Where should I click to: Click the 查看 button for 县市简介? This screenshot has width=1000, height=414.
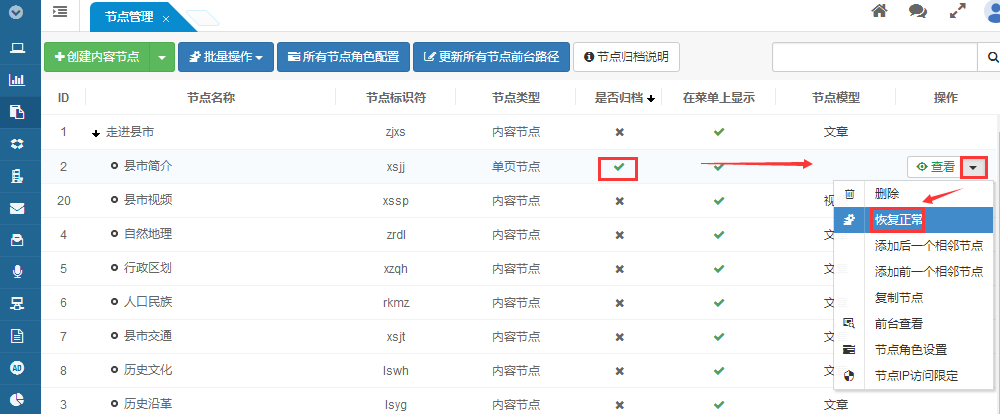pyautogui.click(x=935, y=167)
